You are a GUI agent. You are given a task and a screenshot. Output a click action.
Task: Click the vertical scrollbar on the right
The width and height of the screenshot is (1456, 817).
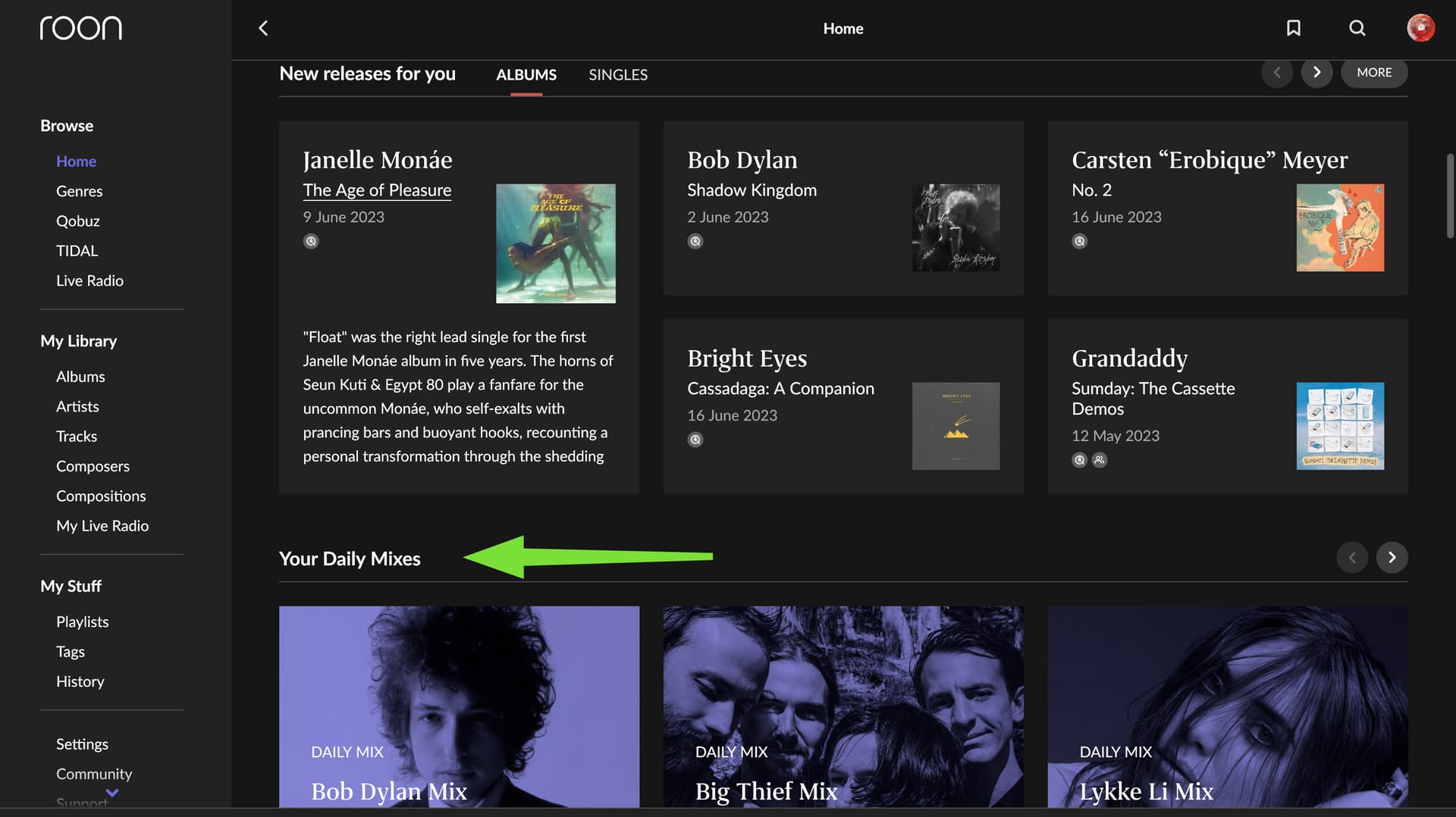[1449, 197]
